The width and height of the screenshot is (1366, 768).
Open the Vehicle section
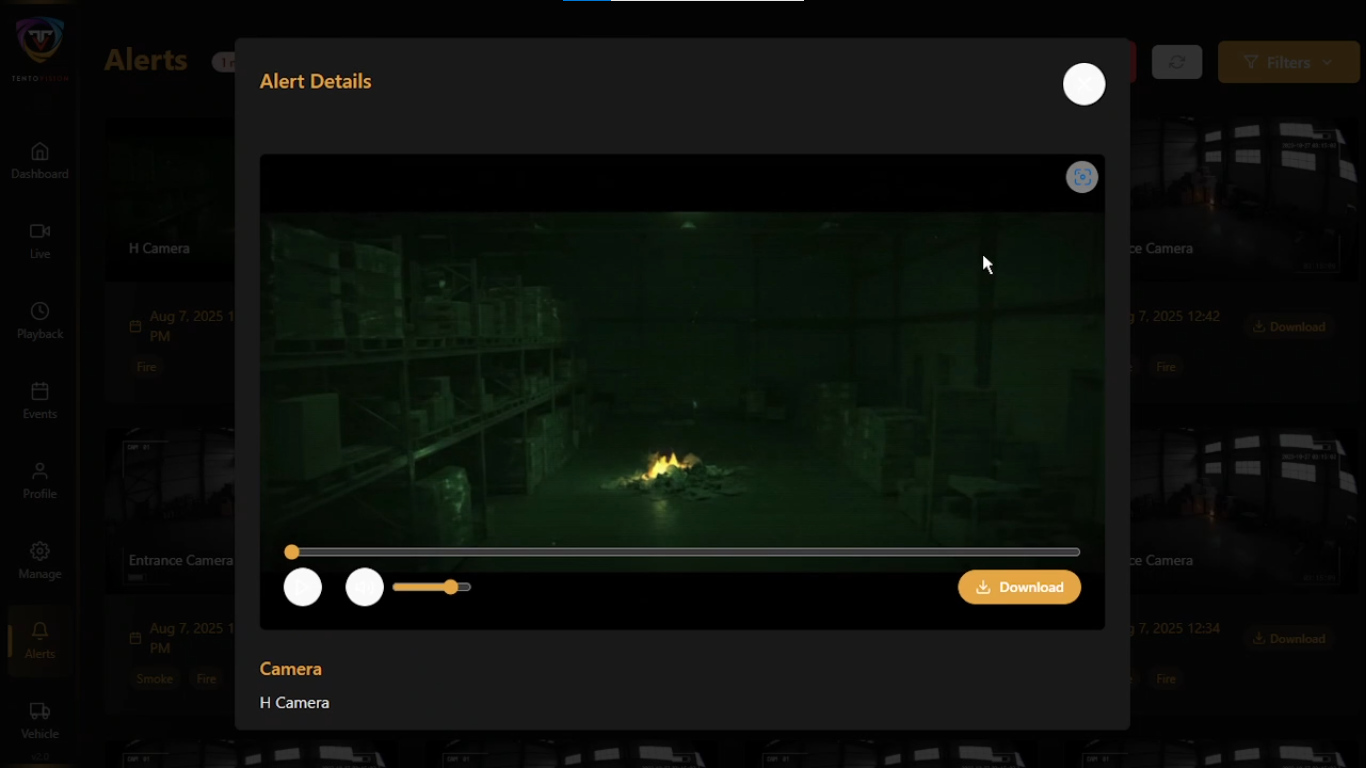40,720
